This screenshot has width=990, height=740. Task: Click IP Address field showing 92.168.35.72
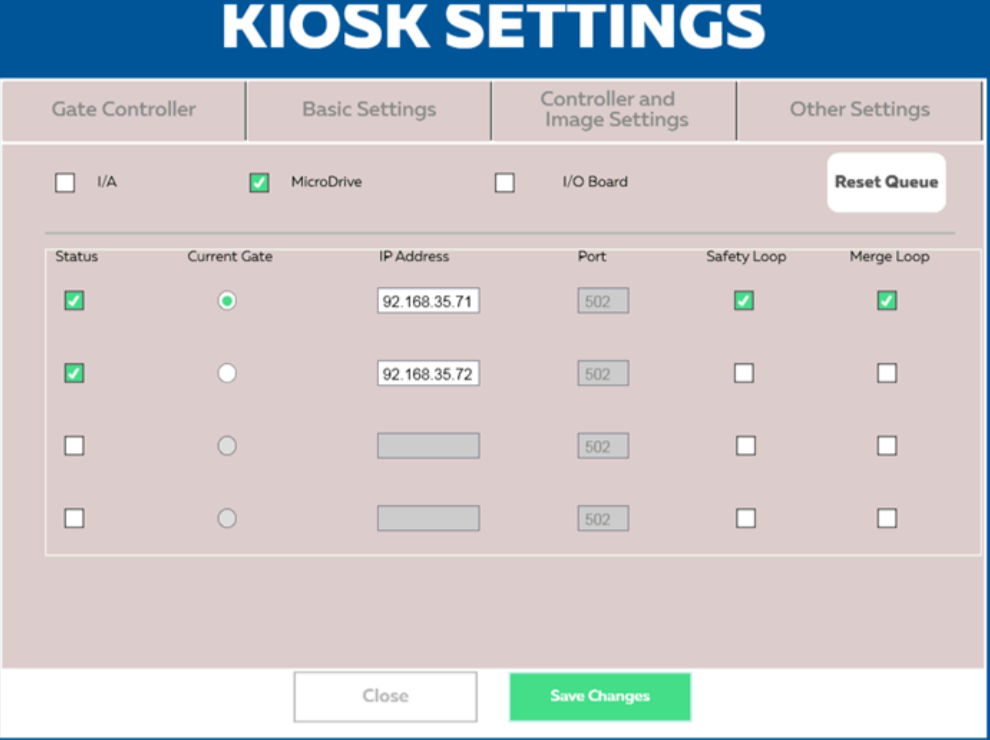tap(428, 374)
